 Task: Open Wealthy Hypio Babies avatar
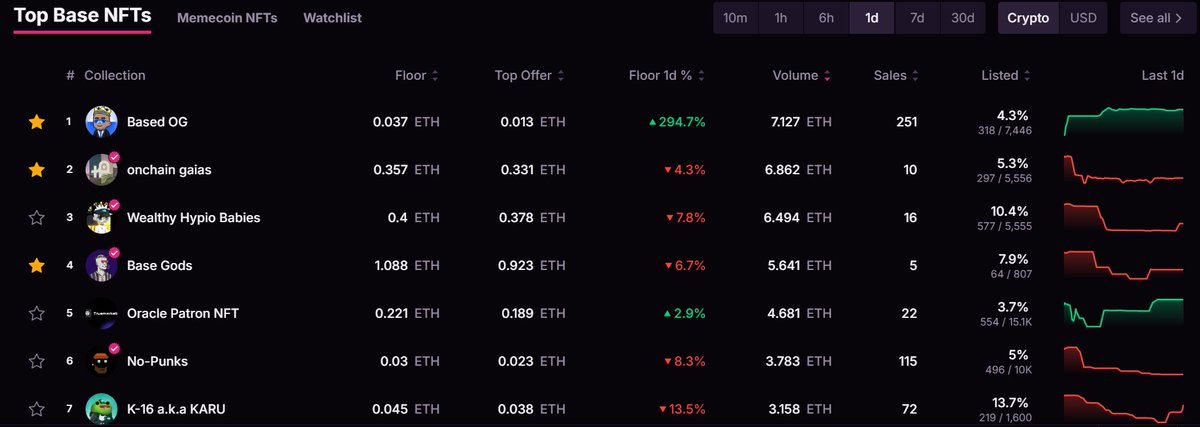(102, 218)
